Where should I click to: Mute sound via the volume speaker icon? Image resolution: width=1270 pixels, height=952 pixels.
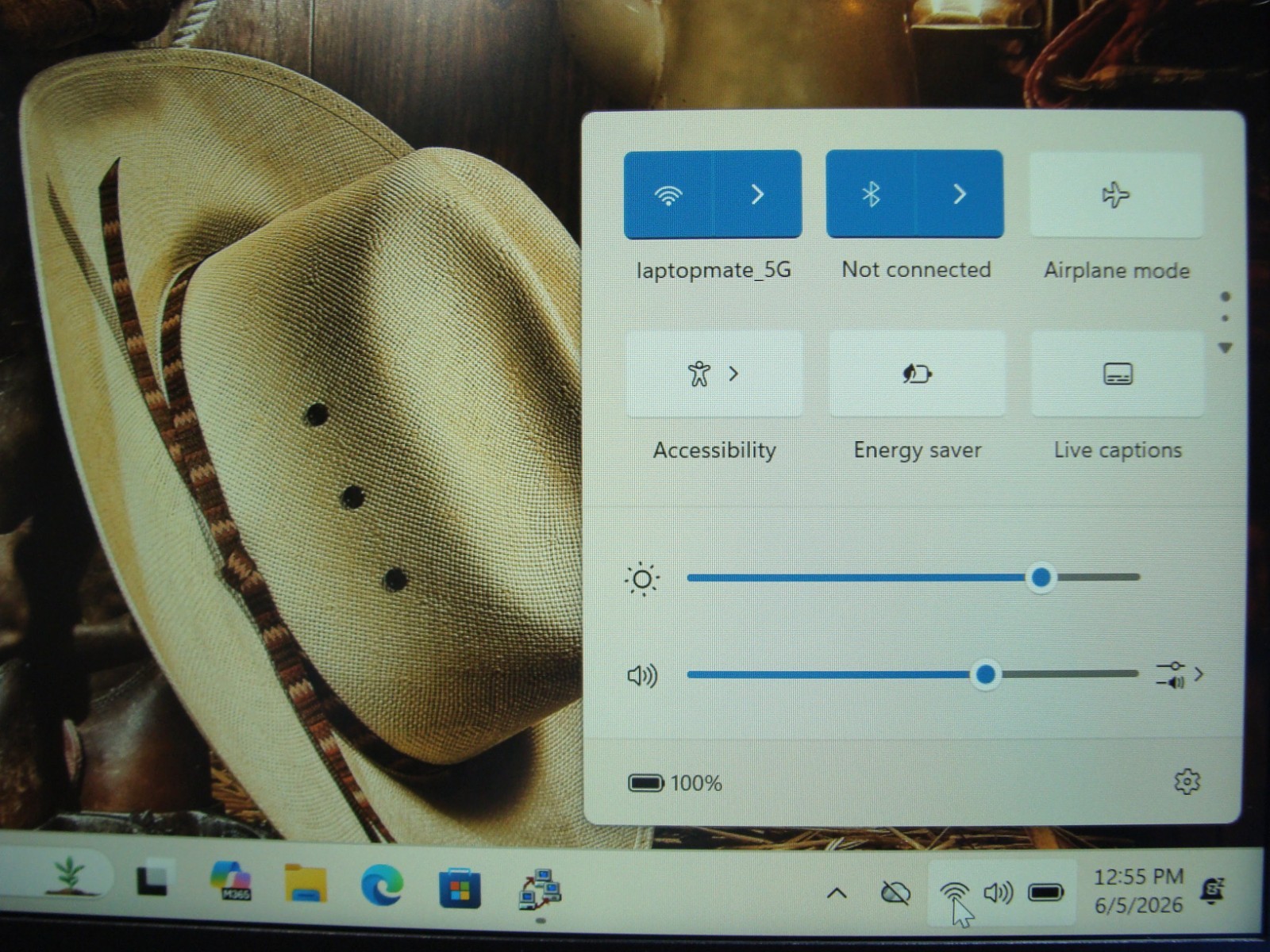(642, 676)
